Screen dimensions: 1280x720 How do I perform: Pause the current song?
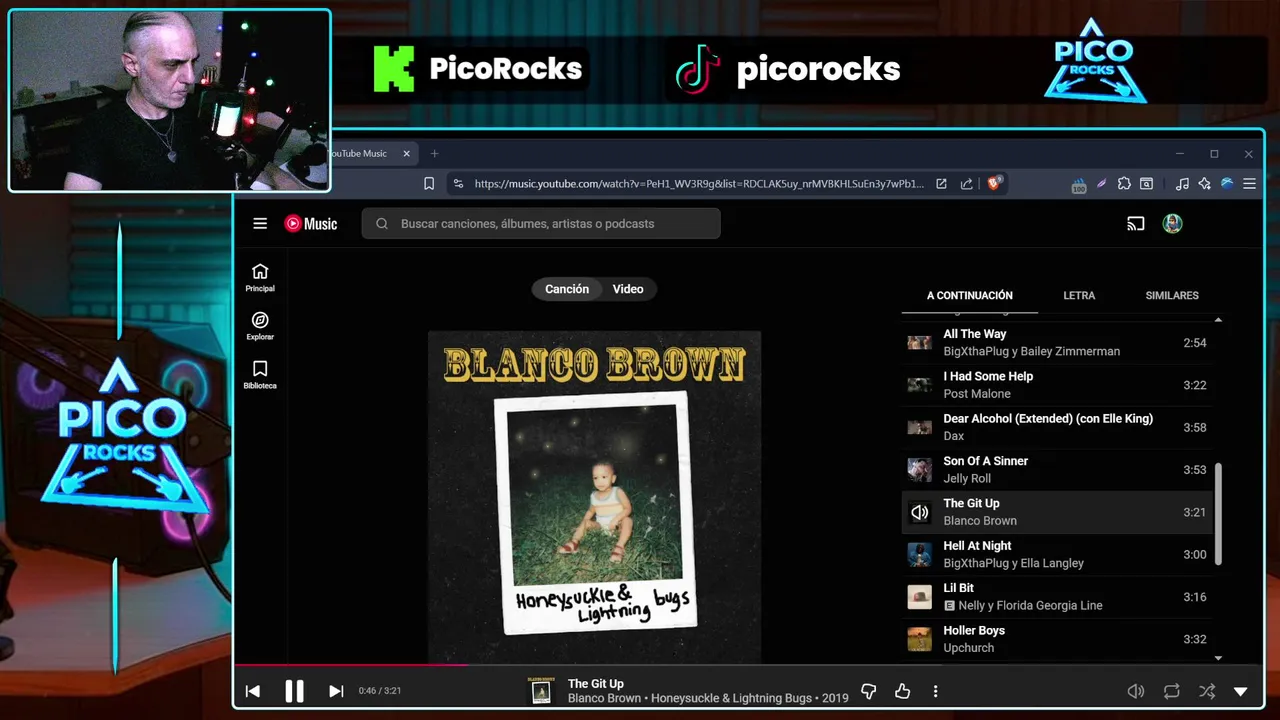(294, 691)
